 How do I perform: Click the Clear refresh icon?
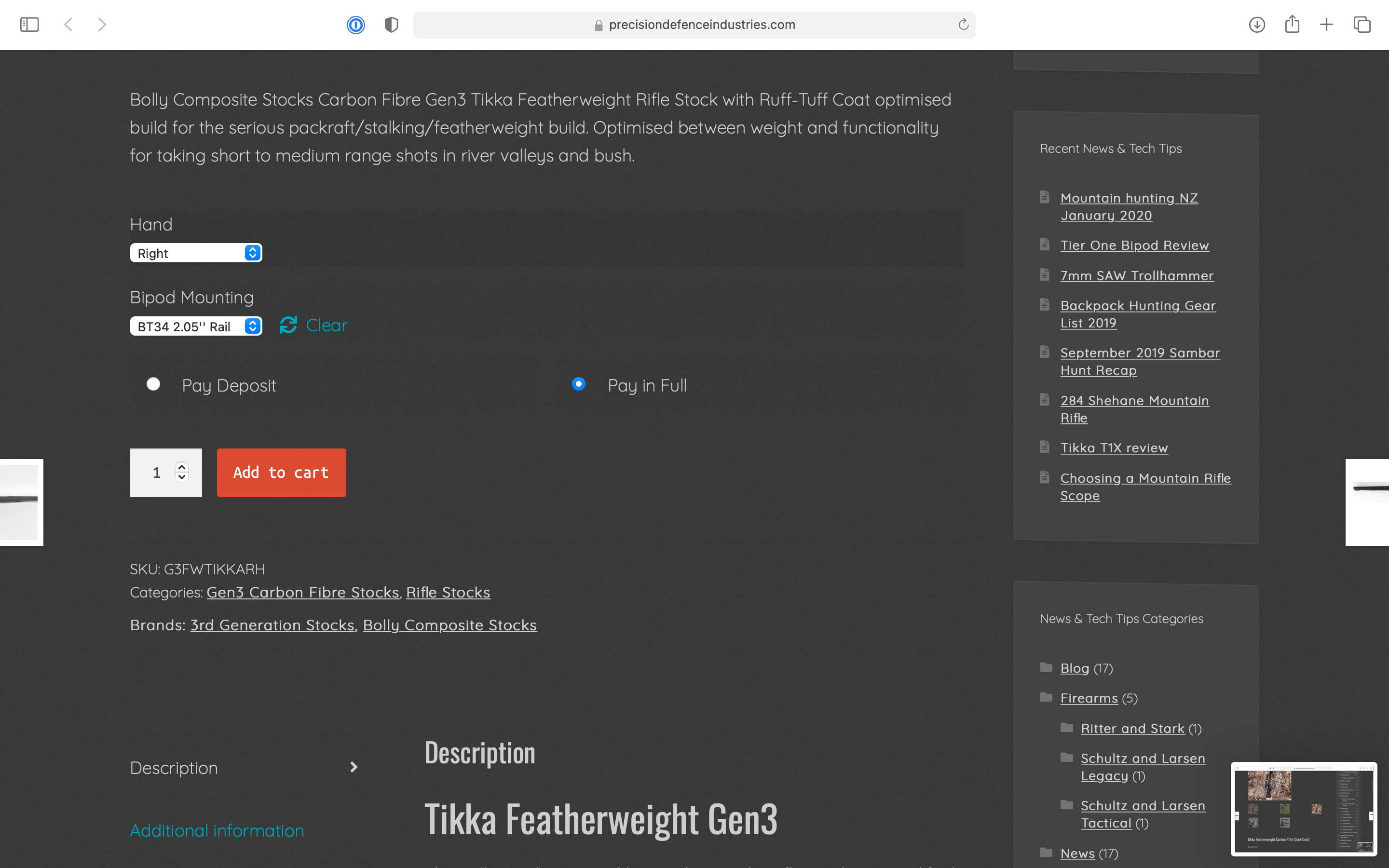point(288,325)
